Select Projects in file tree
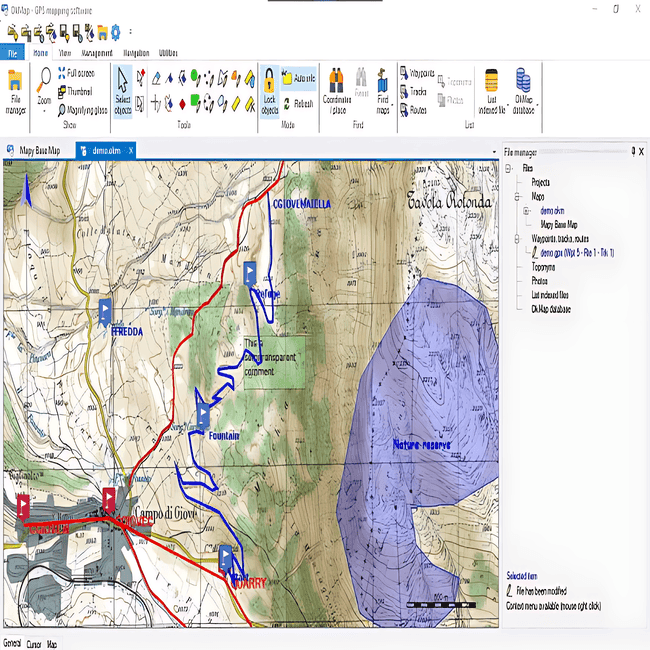Image resolution: width=650 pixels, height=650 pixels. click(x=541, y=182)
